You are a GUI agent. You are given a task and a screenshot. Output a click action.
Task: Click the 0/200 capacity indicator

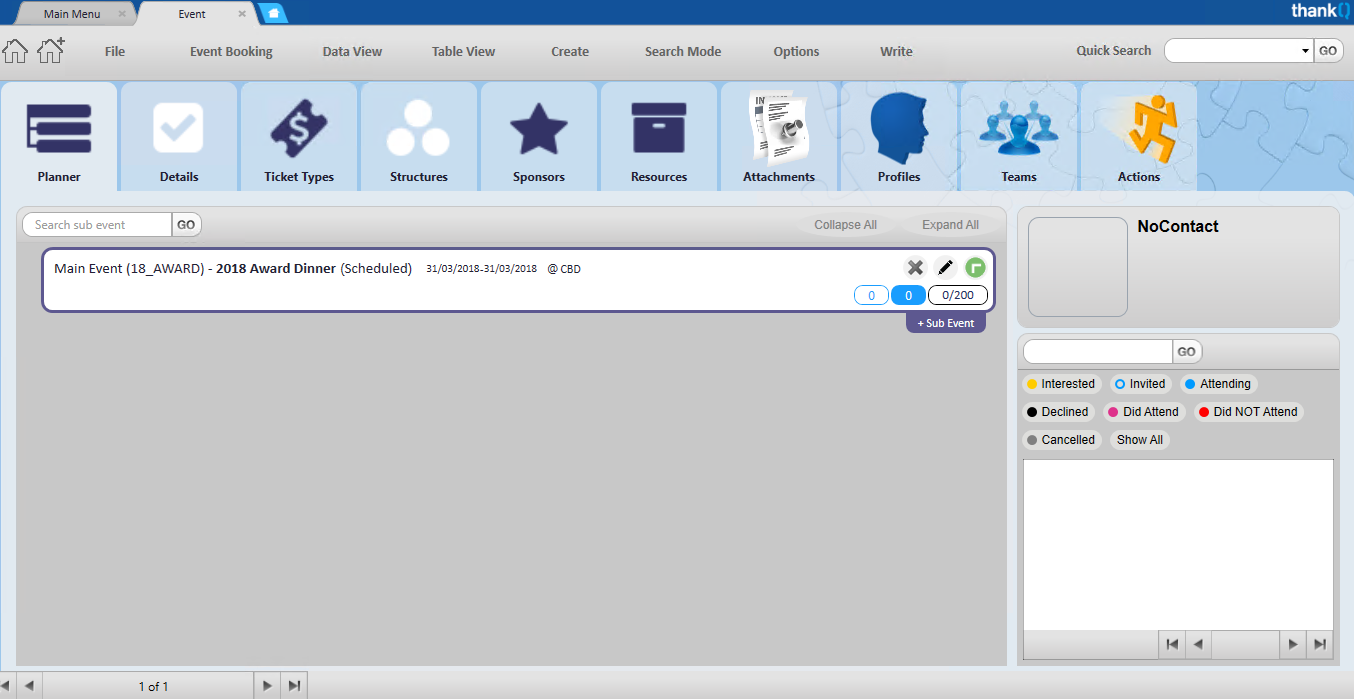tap(958, 295)
